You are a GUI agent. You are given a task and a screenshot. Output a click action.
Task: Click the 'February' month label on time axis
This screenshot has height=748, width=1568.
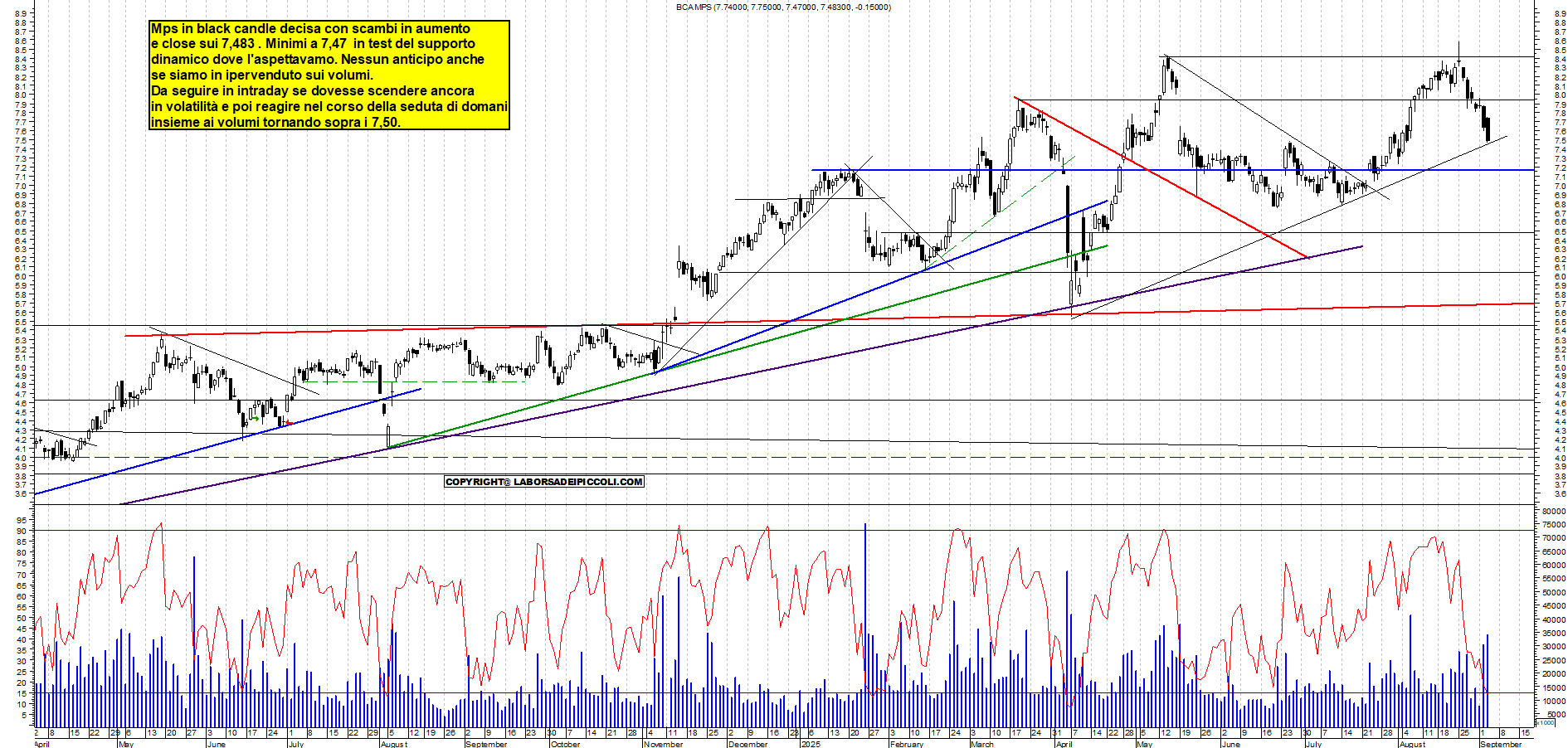coord(907,744)
